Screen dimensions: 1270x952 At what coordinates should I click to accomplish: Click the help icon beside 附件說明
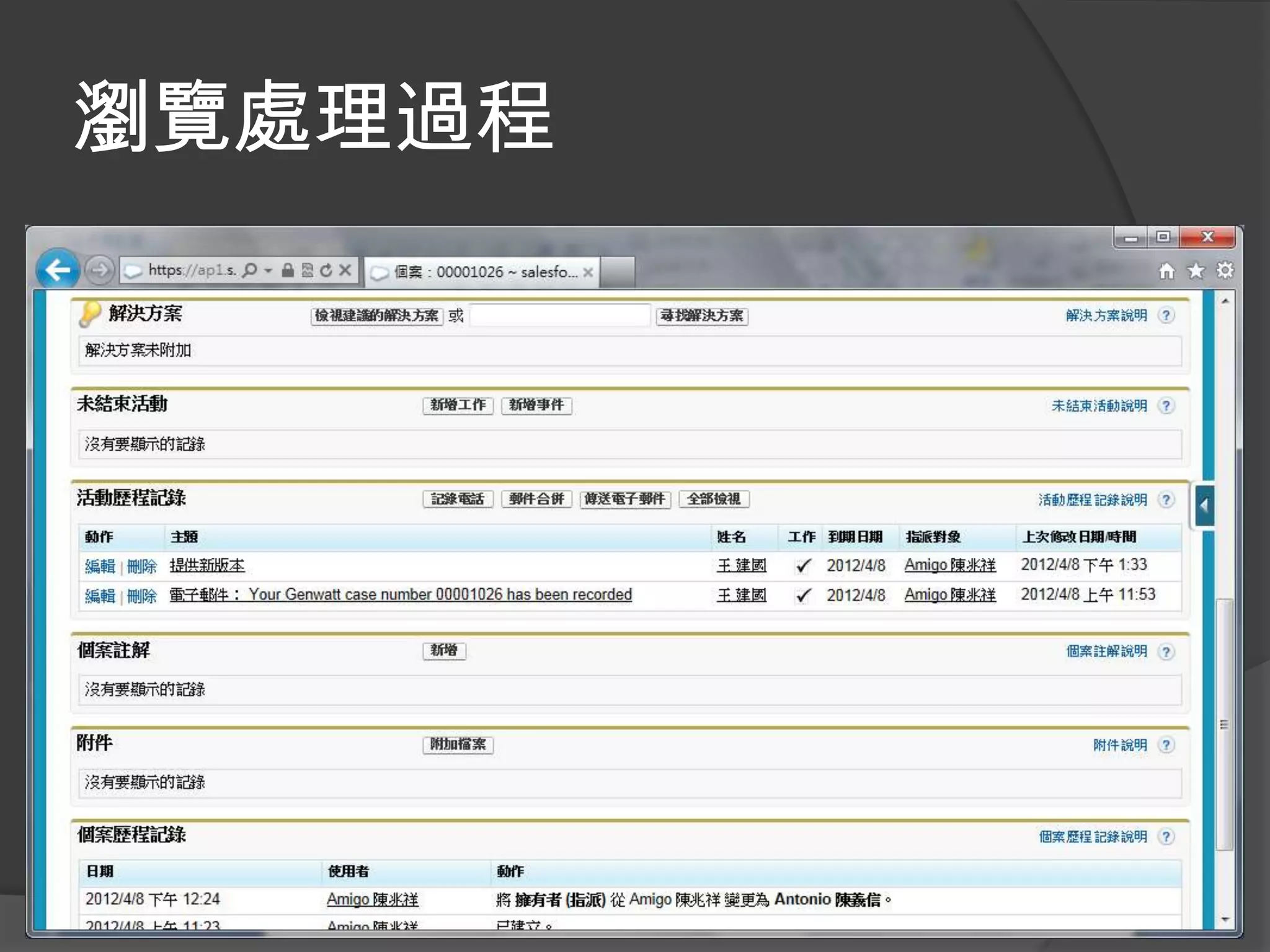(x=1166, y=745)
